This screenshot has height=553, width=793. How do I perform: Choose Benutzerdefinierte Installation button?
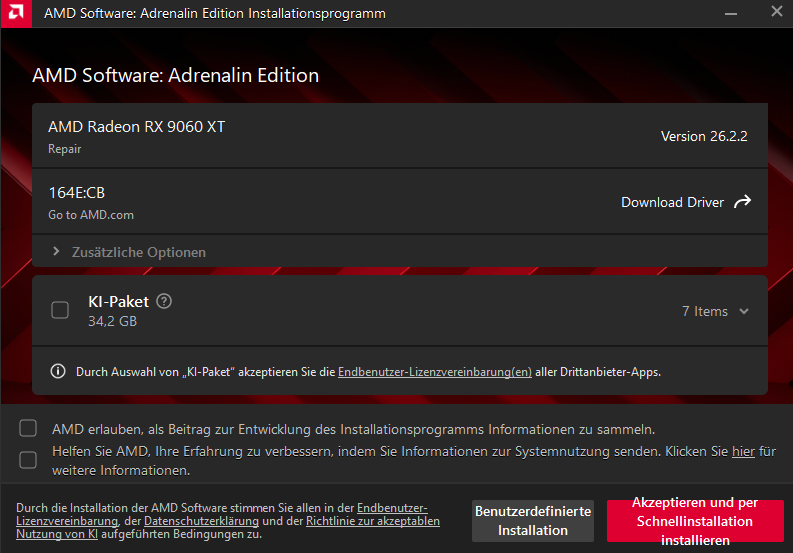pyautogui.click(x=533, y=521)
